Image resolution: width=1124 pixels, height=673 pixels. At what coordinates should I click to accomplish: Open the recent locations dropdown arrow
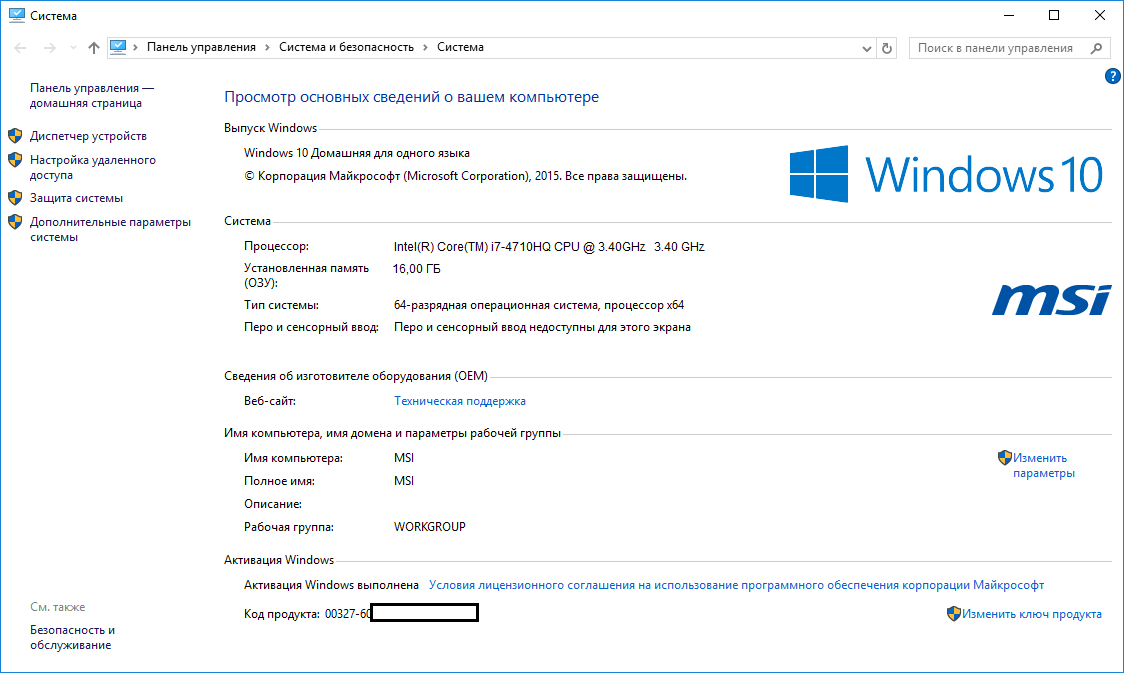click(73, 48)
